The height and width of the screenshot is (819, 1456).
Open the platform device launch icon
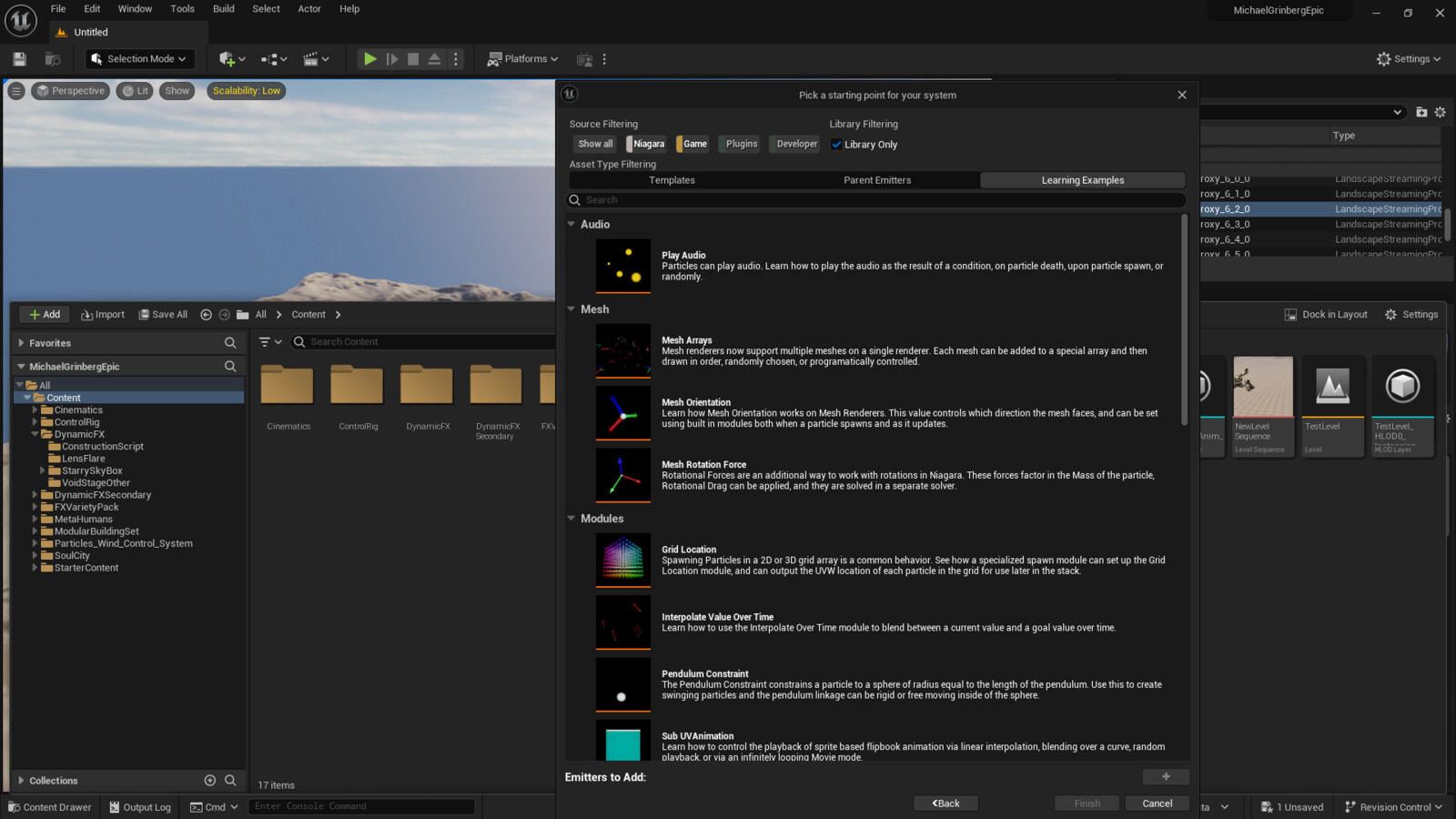click(584, 59)
